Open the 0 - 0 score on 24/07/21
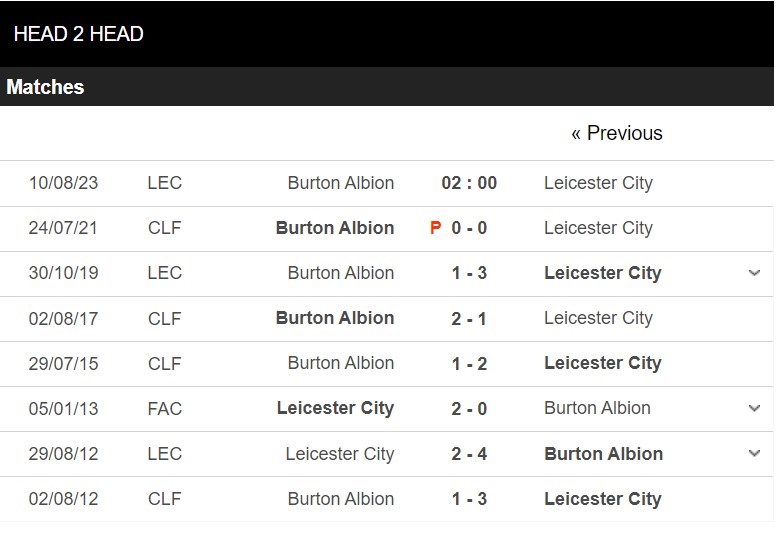Image resolution: width=777 pixels, height=535 pixels. pos(469,228)
